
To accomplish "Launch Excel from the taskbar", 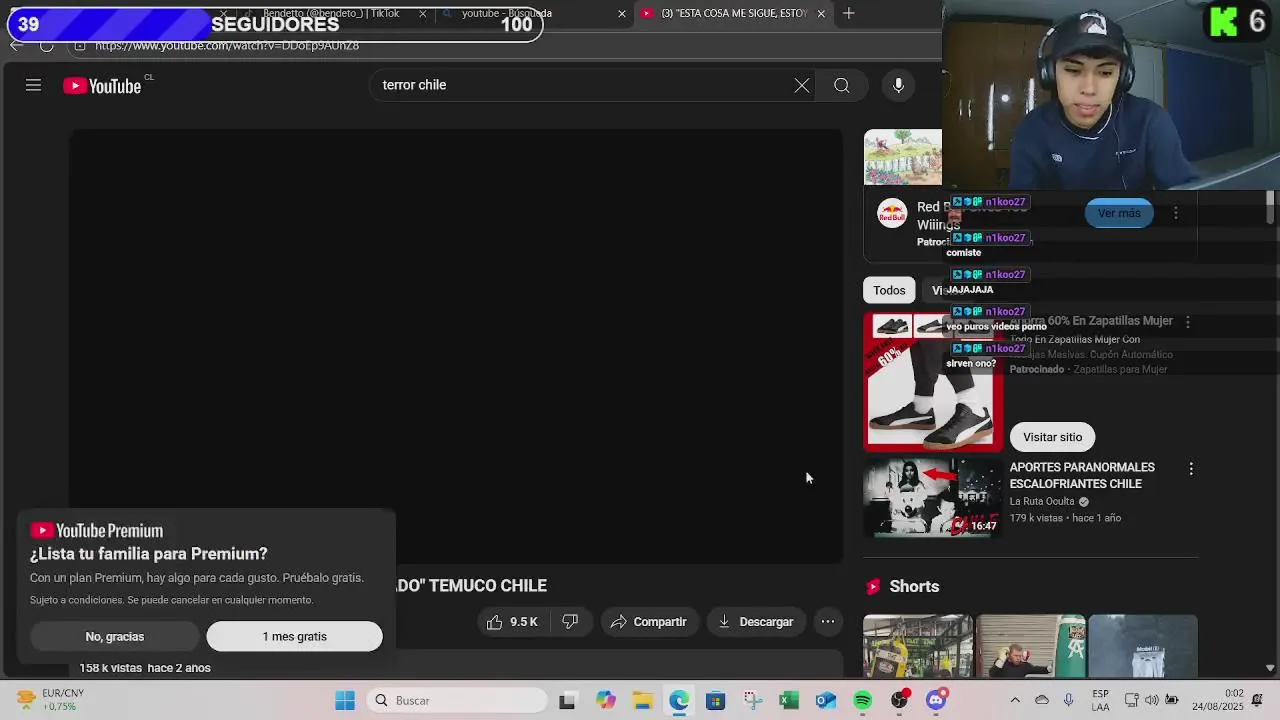I will coord(789,700).
